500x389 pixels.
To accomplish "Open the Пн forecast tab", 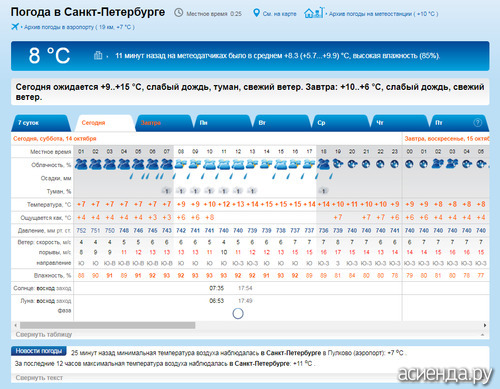I will 223,123.
